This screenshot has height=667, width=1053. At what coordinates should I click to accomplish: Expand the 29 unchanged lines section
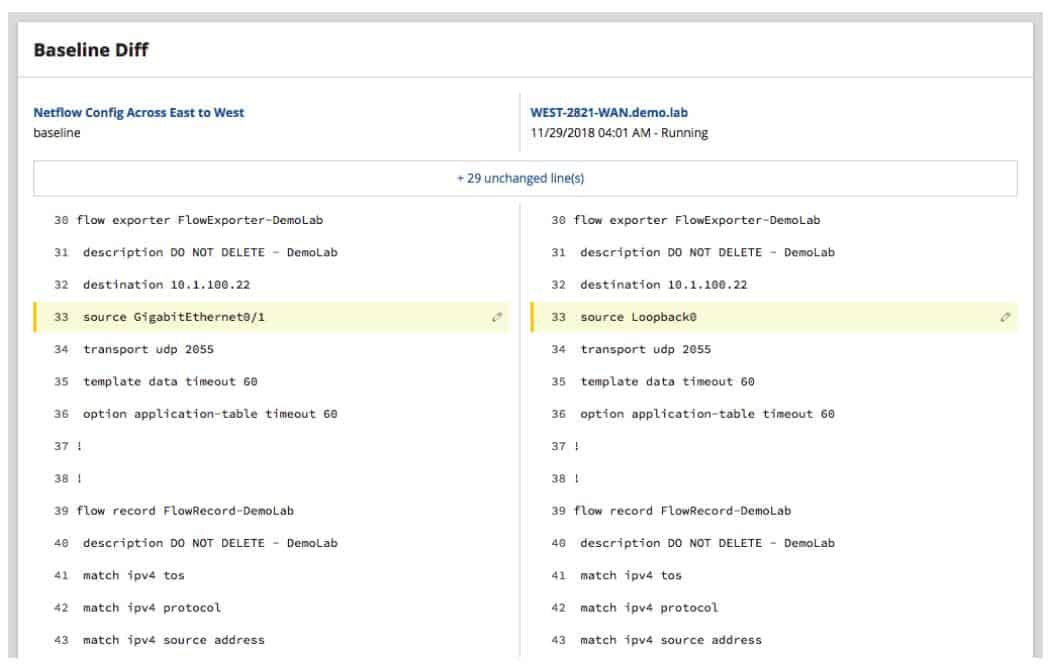pos(527,179)
